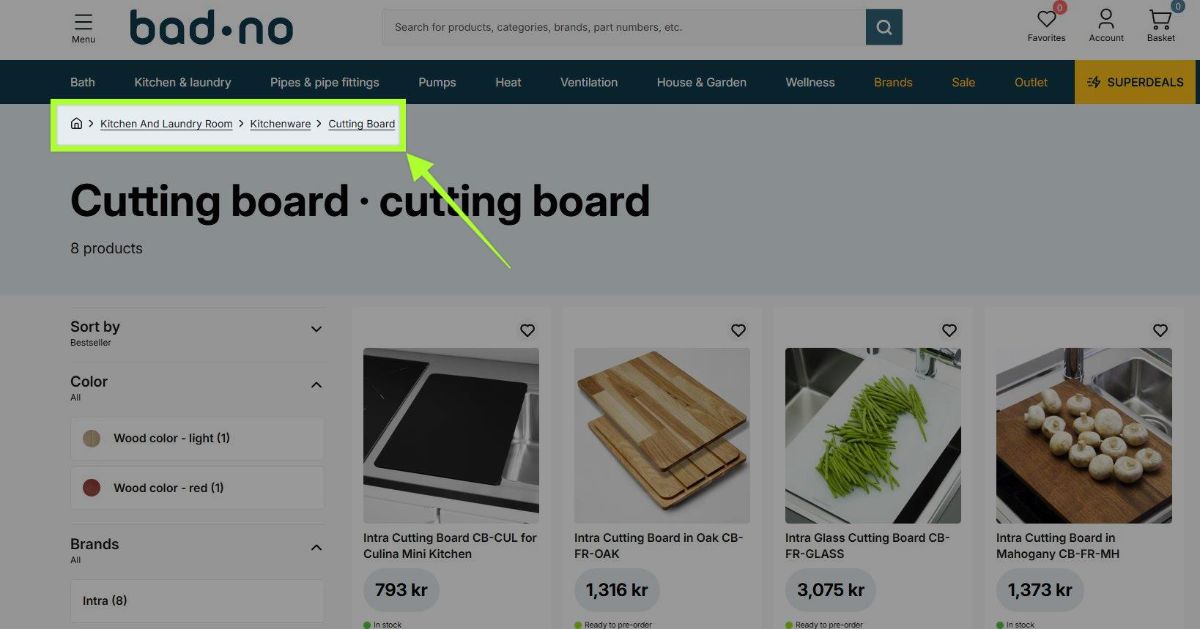
Task: Click the product search input field
Action: tap(624, 28)
